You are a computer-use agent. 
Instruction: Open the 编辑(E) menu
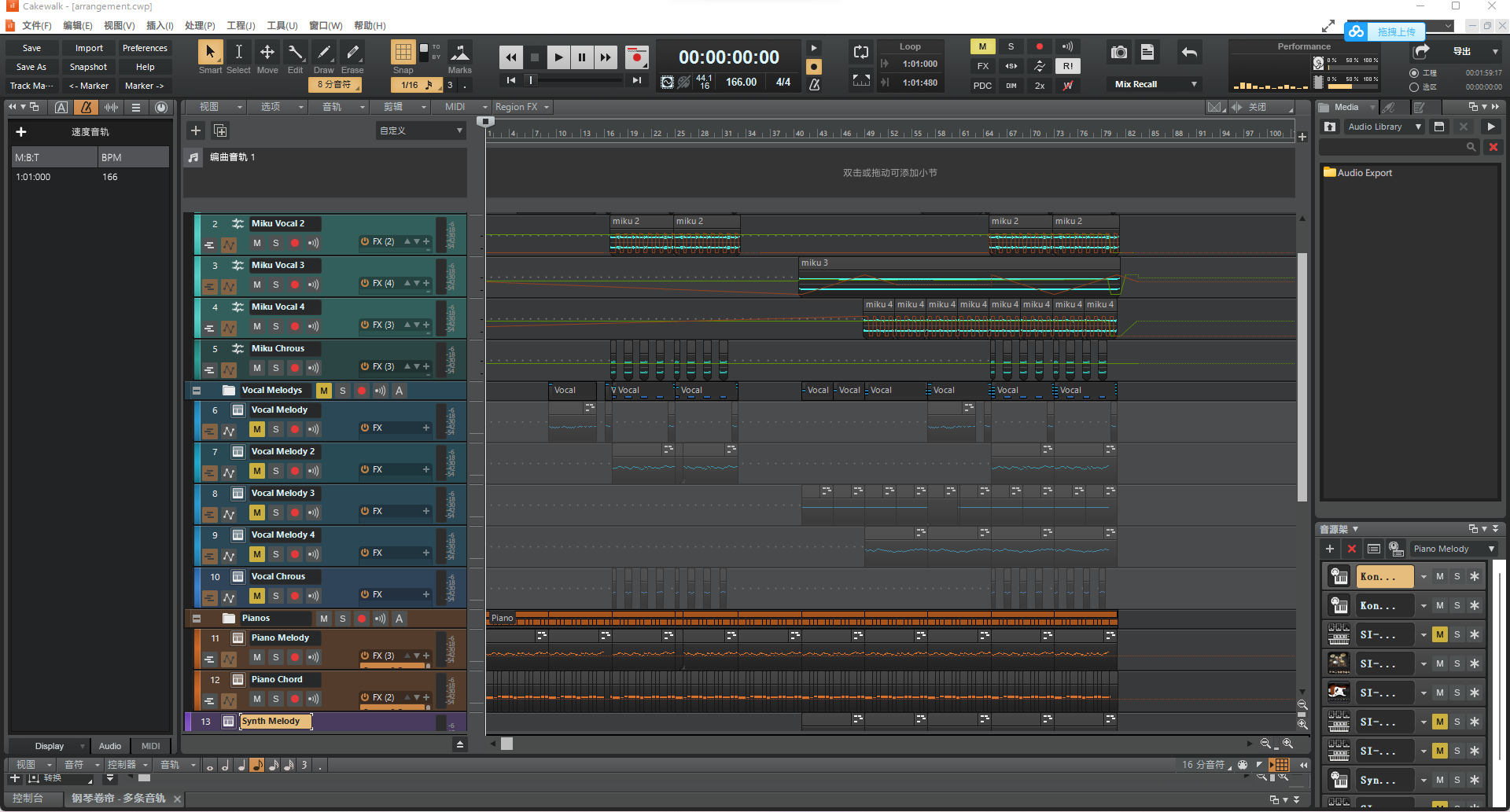click(78, 26)
